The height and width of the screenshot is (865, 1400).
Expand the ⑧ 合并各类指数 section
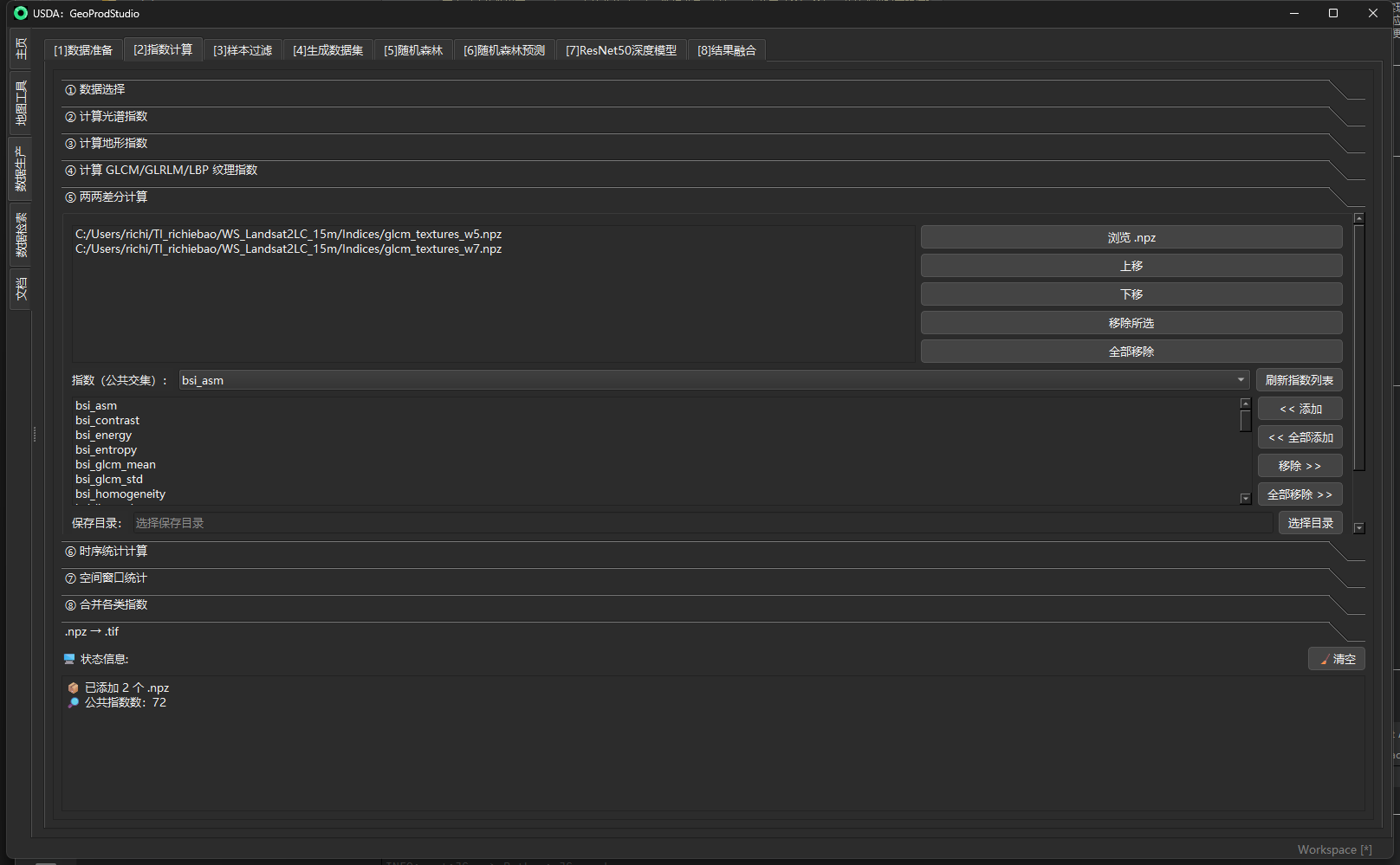[113, 604]
